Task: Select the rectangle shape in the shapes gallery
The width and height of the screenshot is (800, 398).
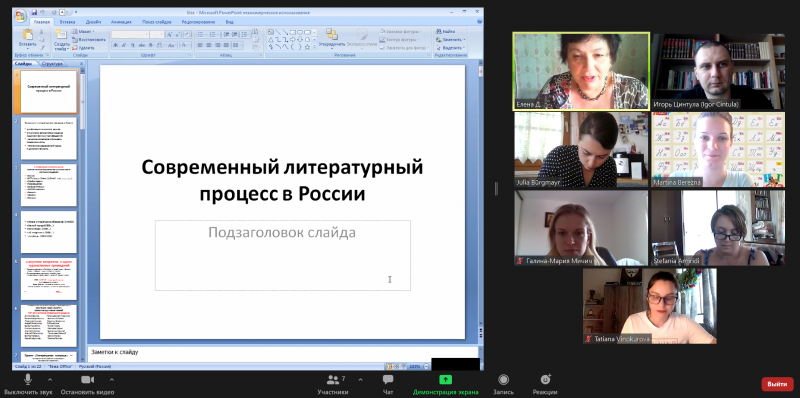Action: point(293,32)
